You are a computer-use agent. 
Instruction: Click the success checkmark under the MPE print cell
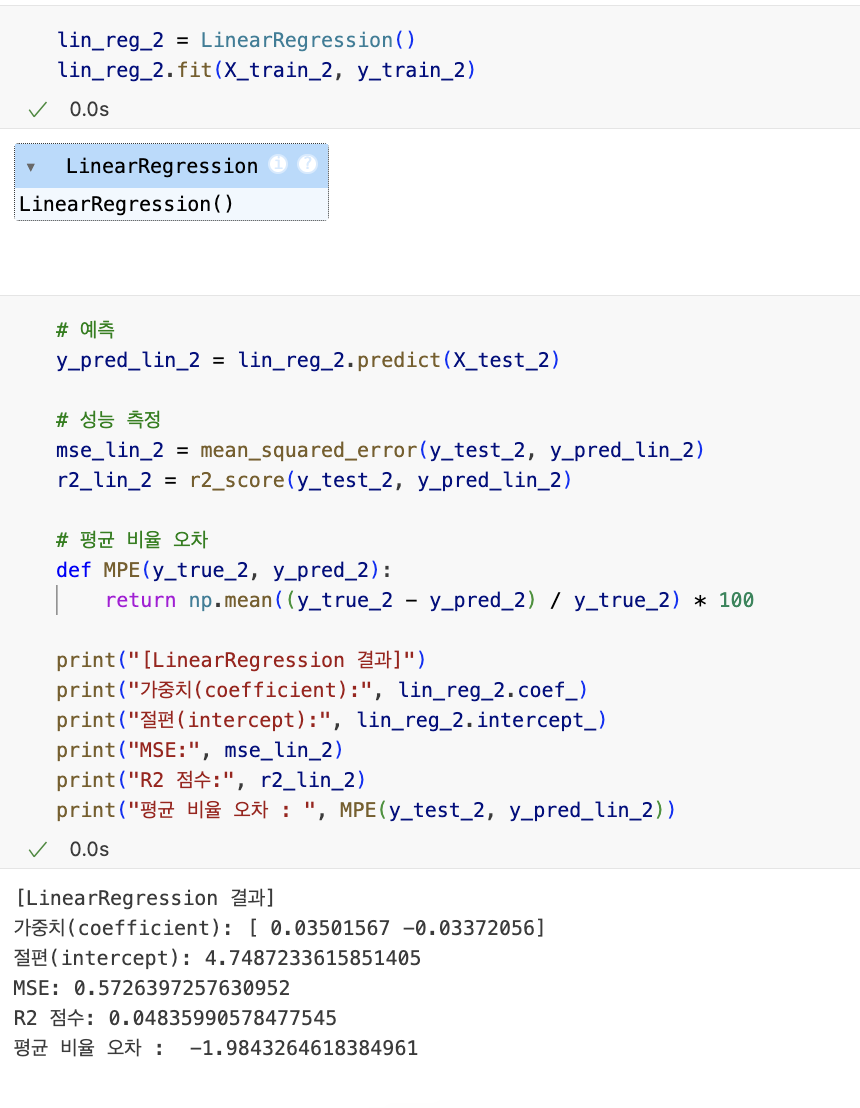point(37,849)
